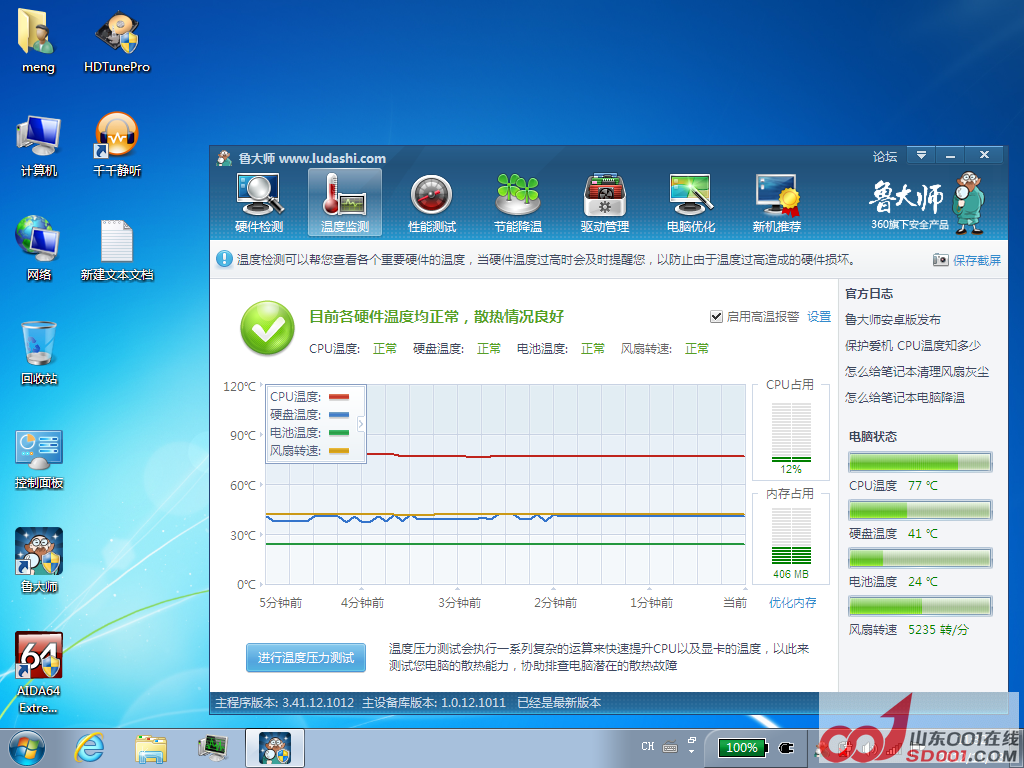The image size is (1024, 768).
Task: Select 回收站 recycle bin icon
Action: pyautogui.click(x=39, y=353)
